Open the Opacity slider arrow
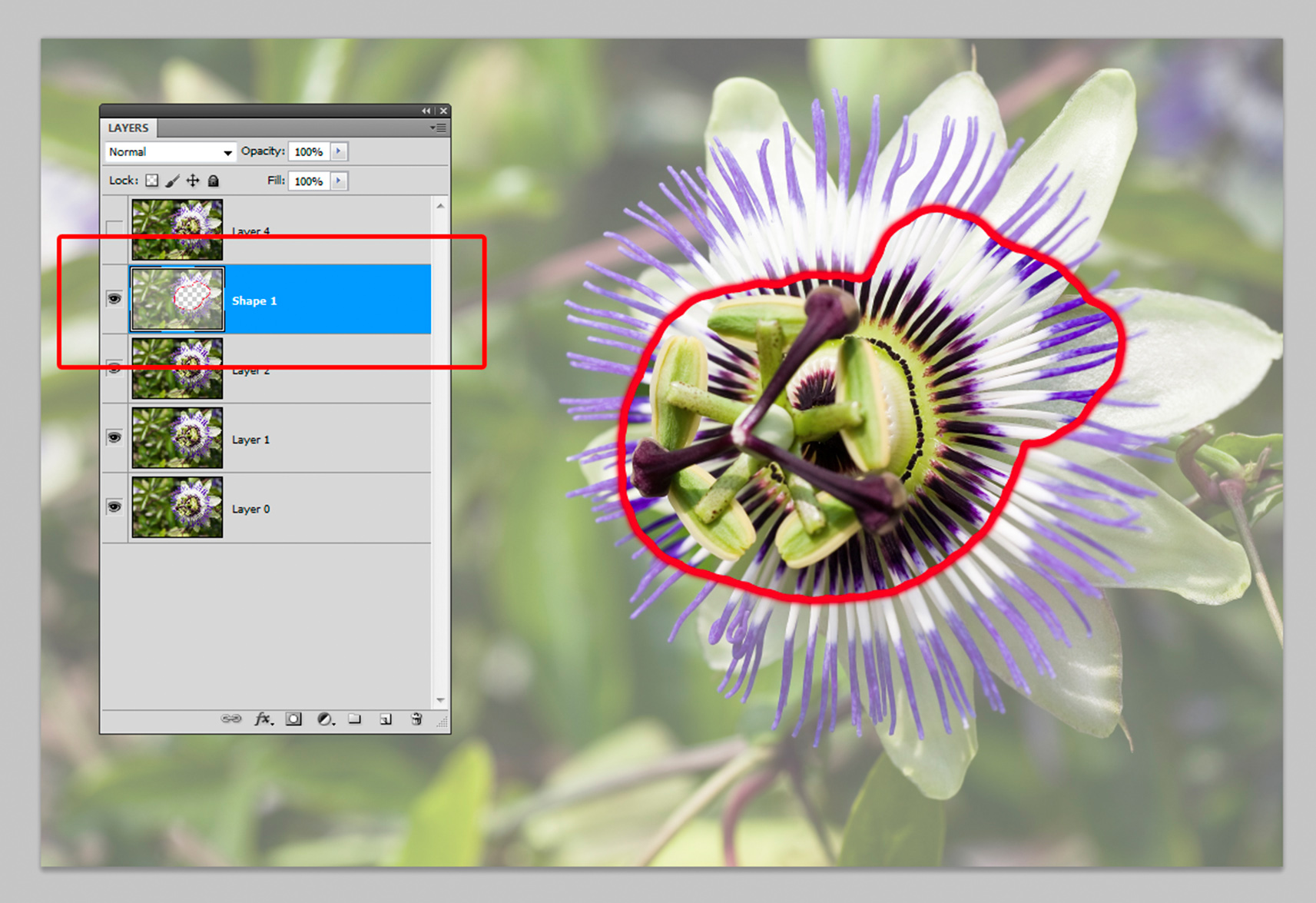The height and width of the screenshot is (903, 1316). (339, 151)
